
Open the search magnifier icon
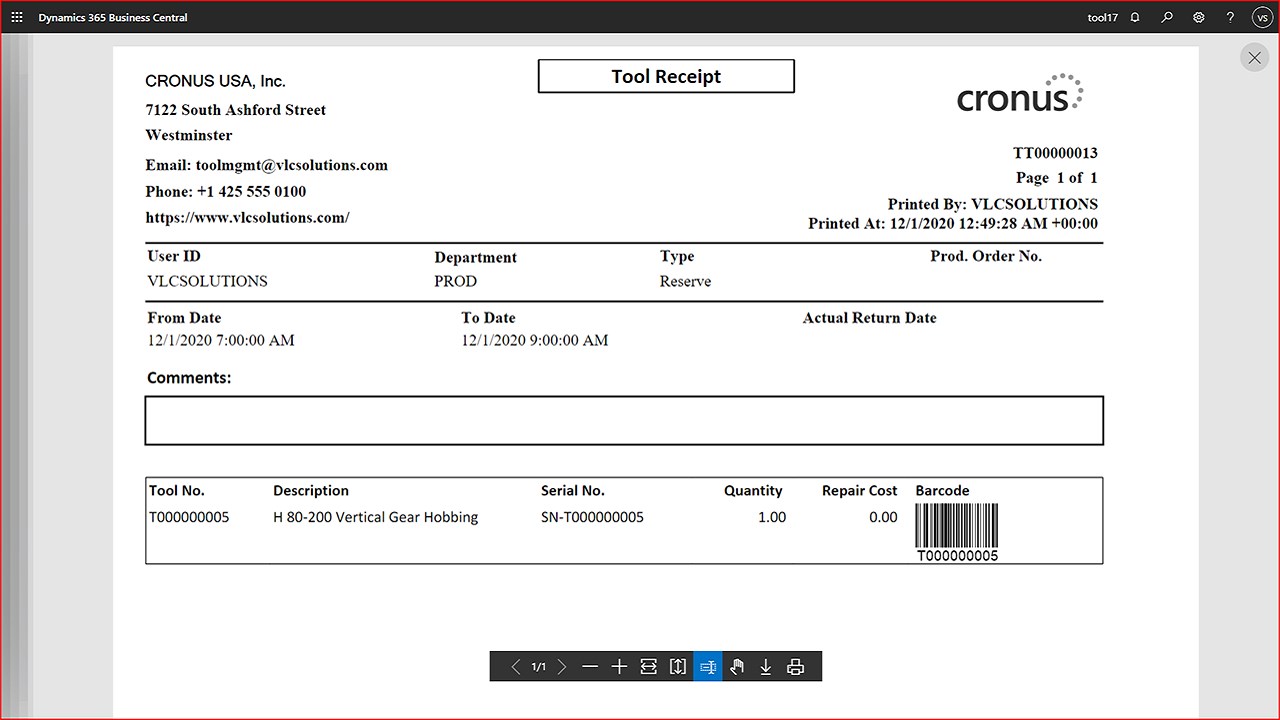(x=1167, y=17)
